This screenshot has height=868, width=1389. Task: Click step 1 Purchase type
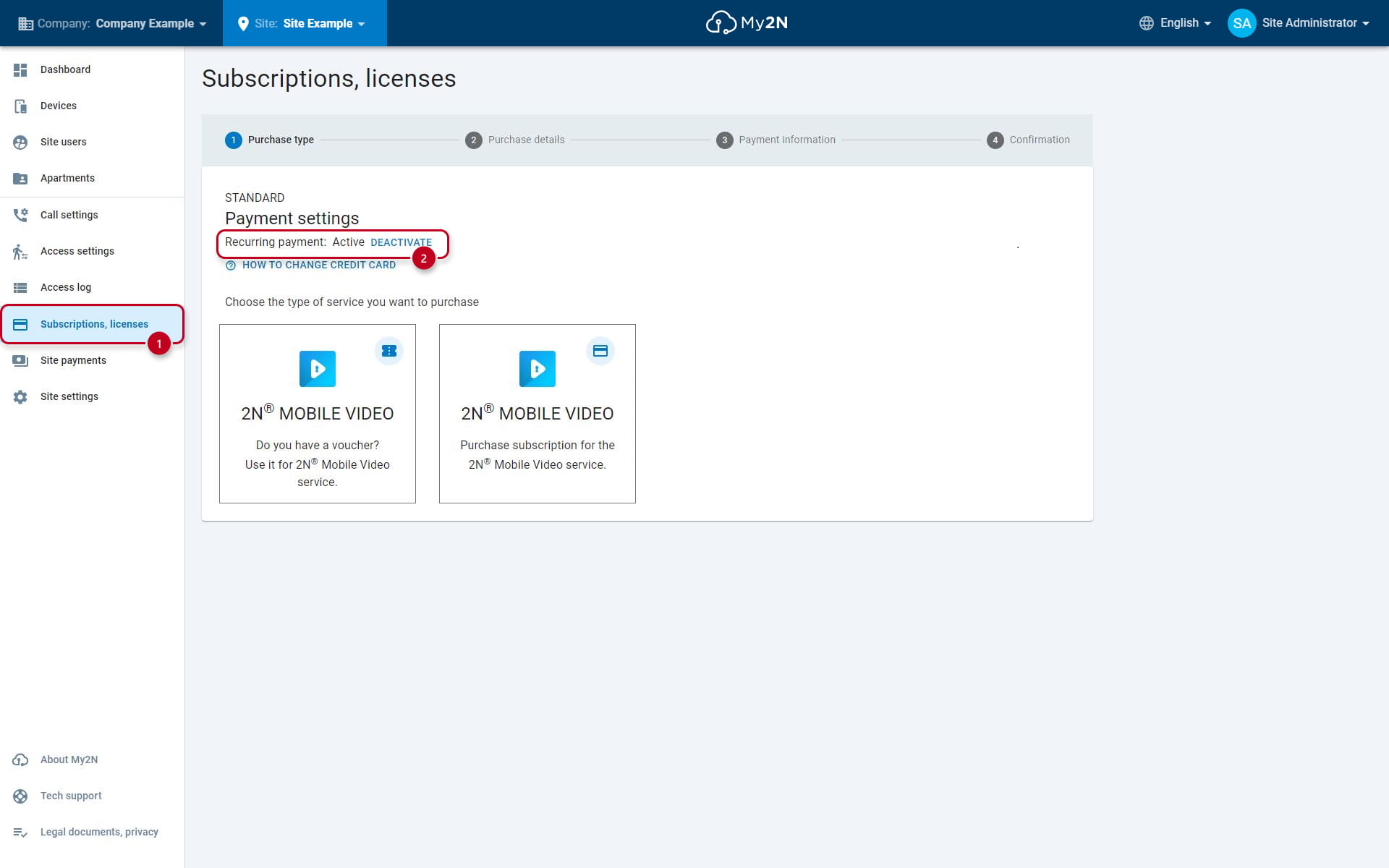coord(269,140)
